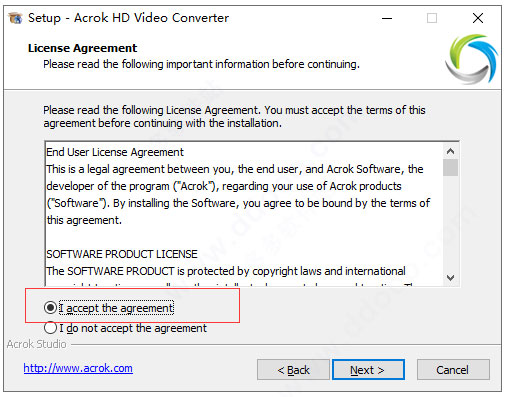Click the Acrok swirl logo

pyautogui.click(x=471, y=59)
